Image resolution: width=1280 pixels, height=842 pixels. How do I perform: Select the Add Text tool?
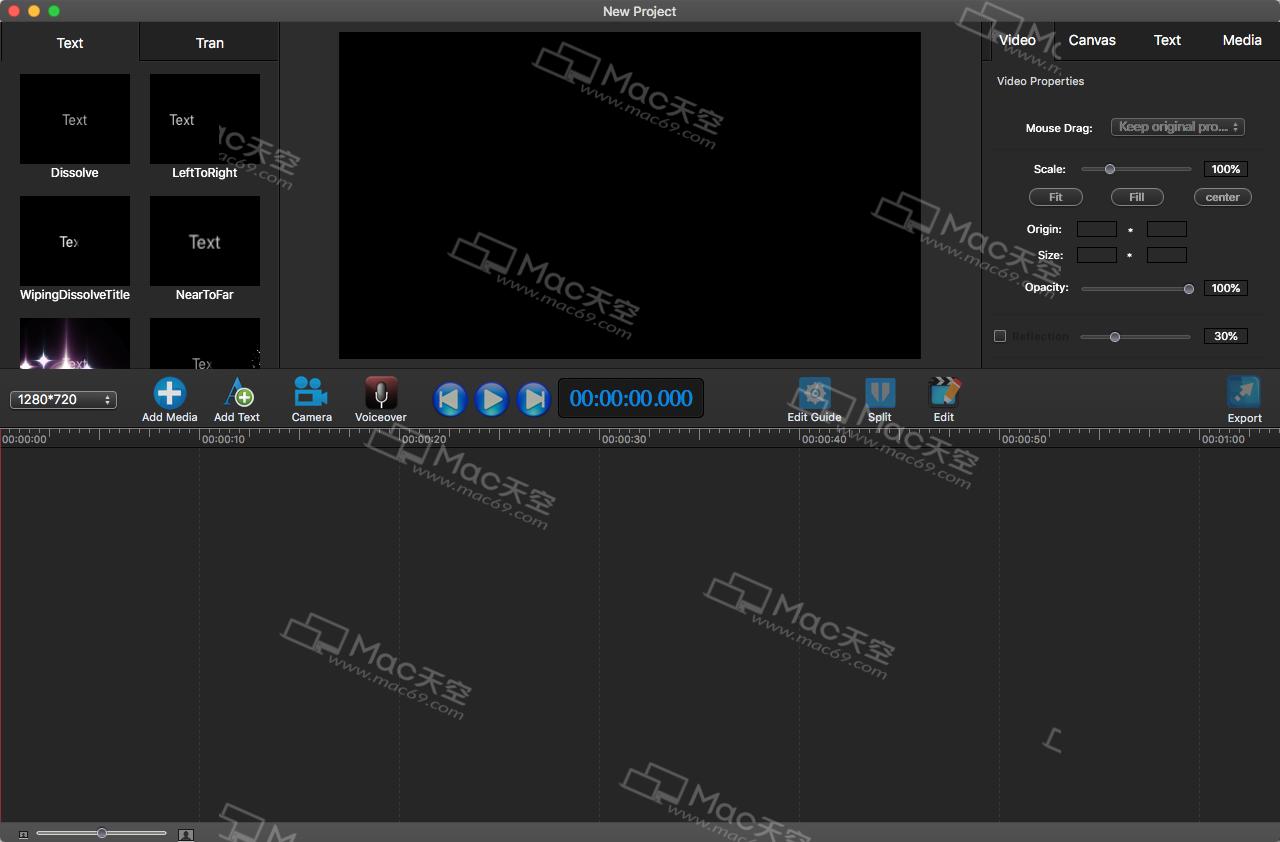coord(236,392)
